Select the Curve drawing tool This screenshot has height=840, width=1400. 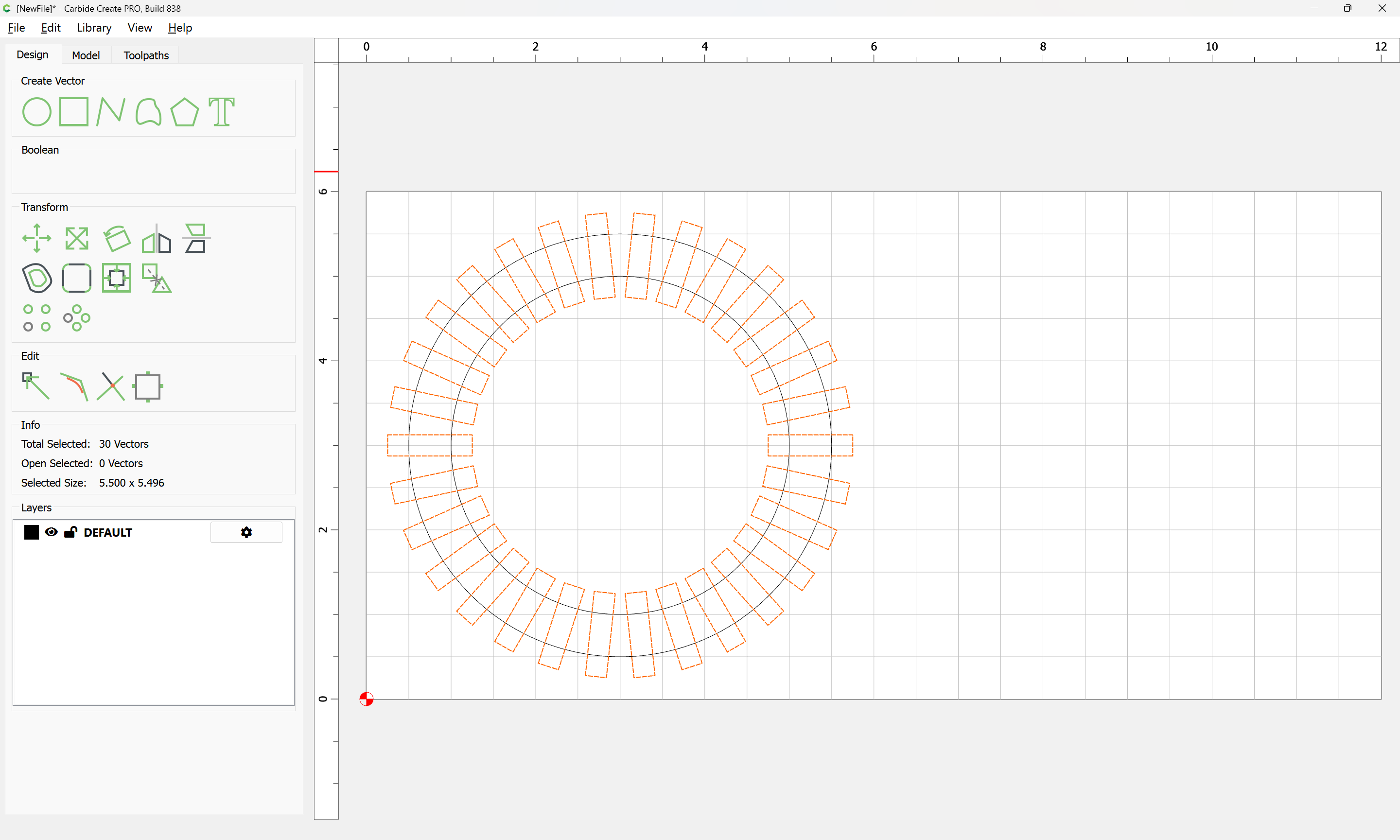tap(148, 111)
